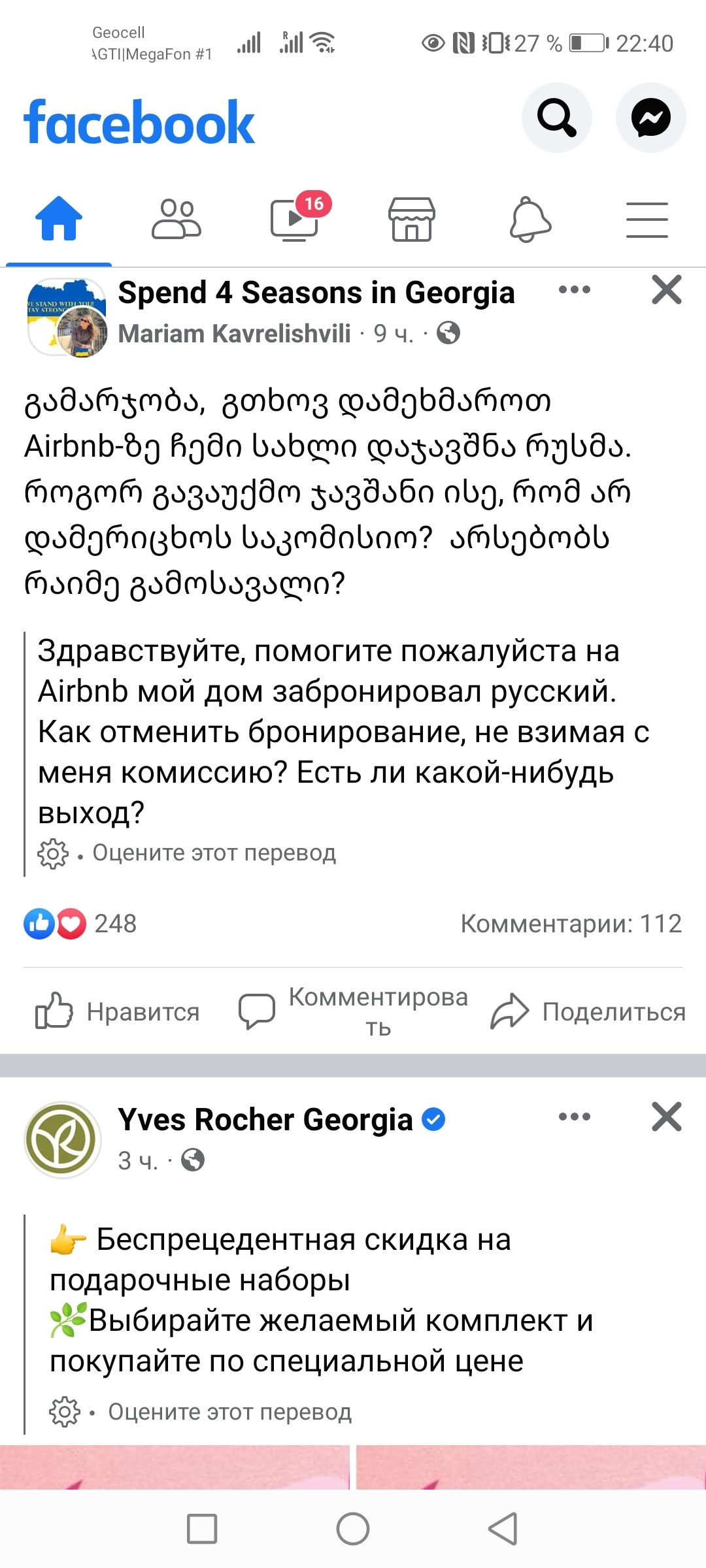Open the Watch video tab
Viewport: 706px width, 1568px height.
[x=295, y=220]
